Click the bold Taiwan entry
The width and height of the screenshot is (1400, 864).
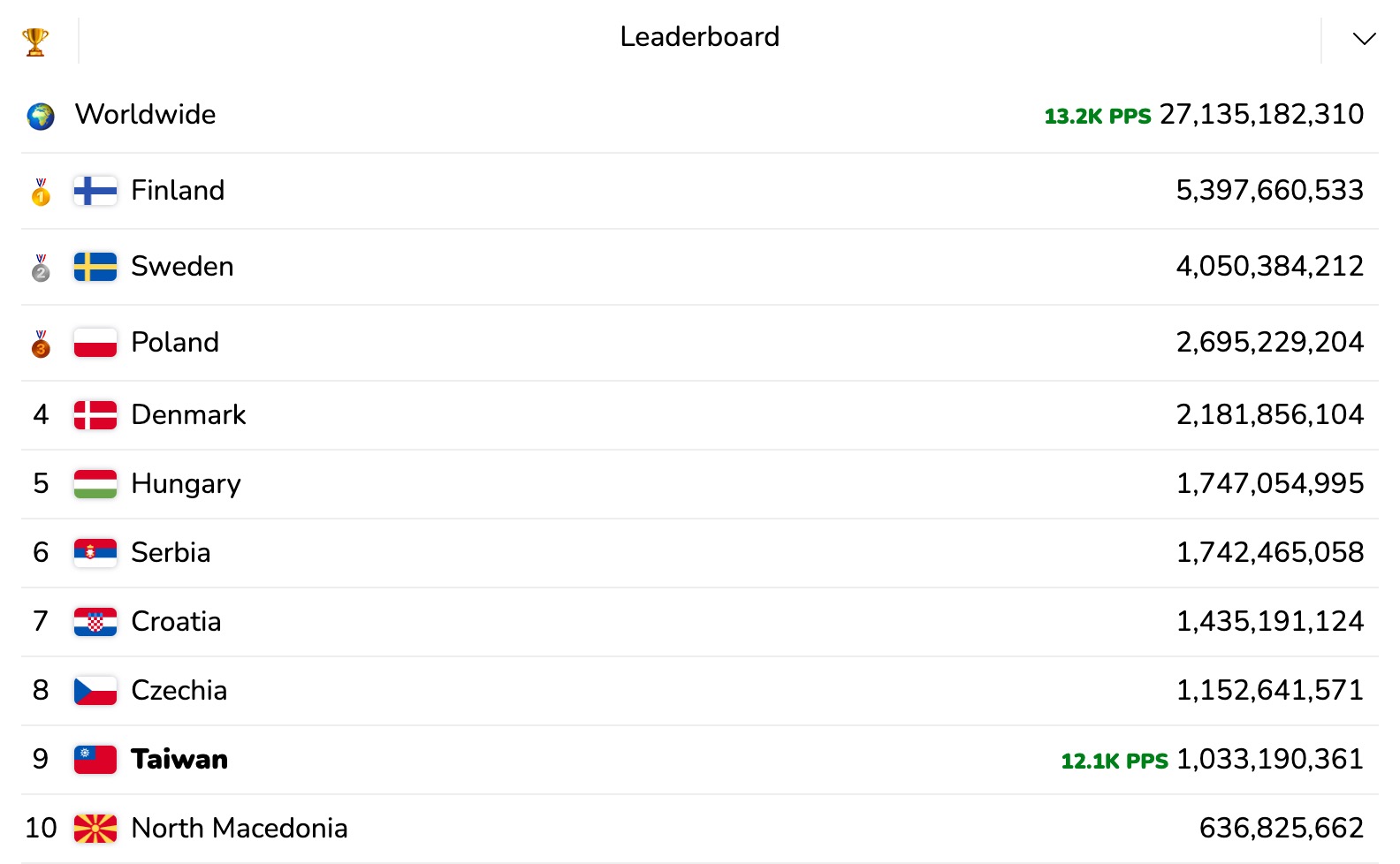(179, 759)
